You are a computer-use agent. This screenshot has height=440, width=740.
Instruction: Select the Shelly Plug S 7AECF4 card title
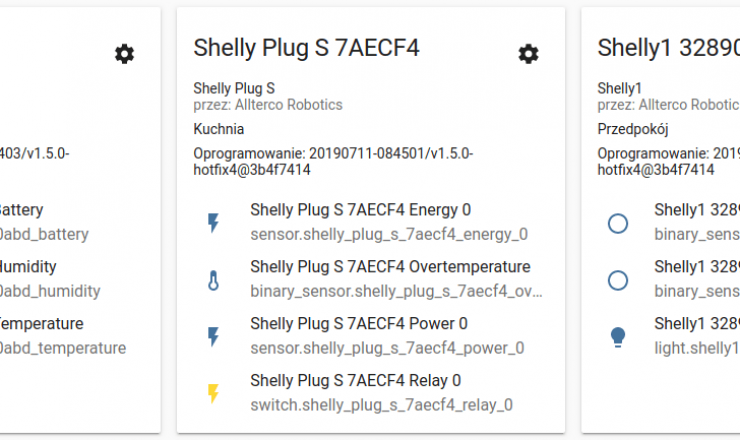click(x=306, y=48)
